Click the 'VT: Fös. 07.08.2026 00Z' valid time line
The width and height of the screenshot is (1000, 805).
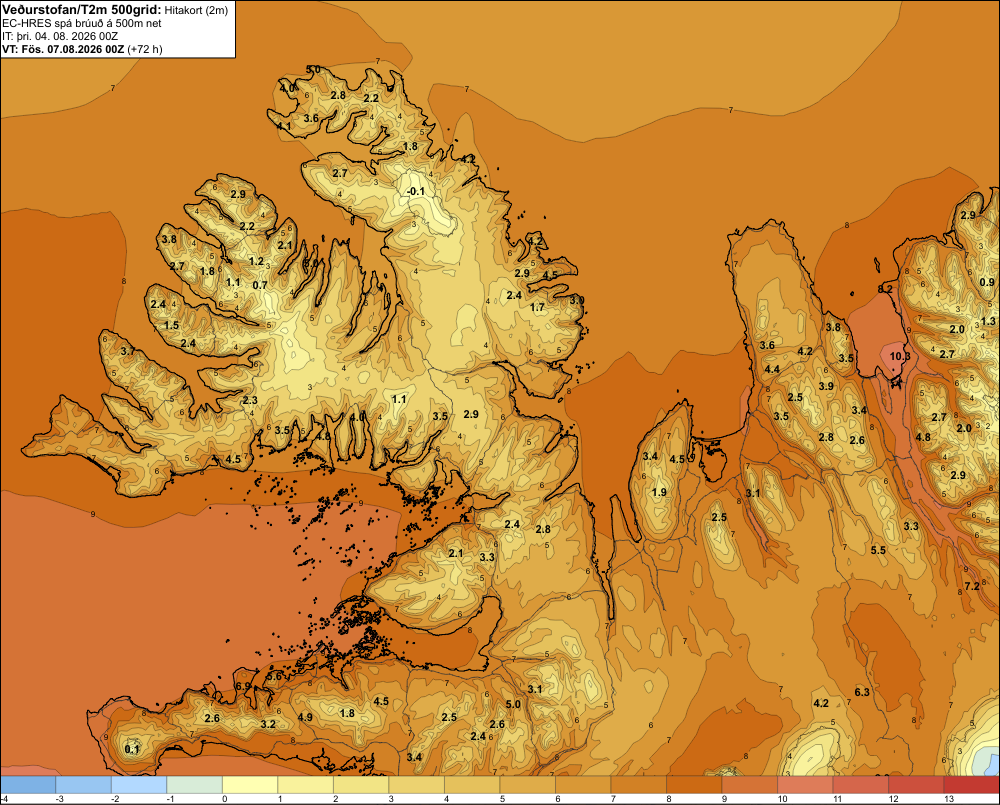click(x=63, y=49)
